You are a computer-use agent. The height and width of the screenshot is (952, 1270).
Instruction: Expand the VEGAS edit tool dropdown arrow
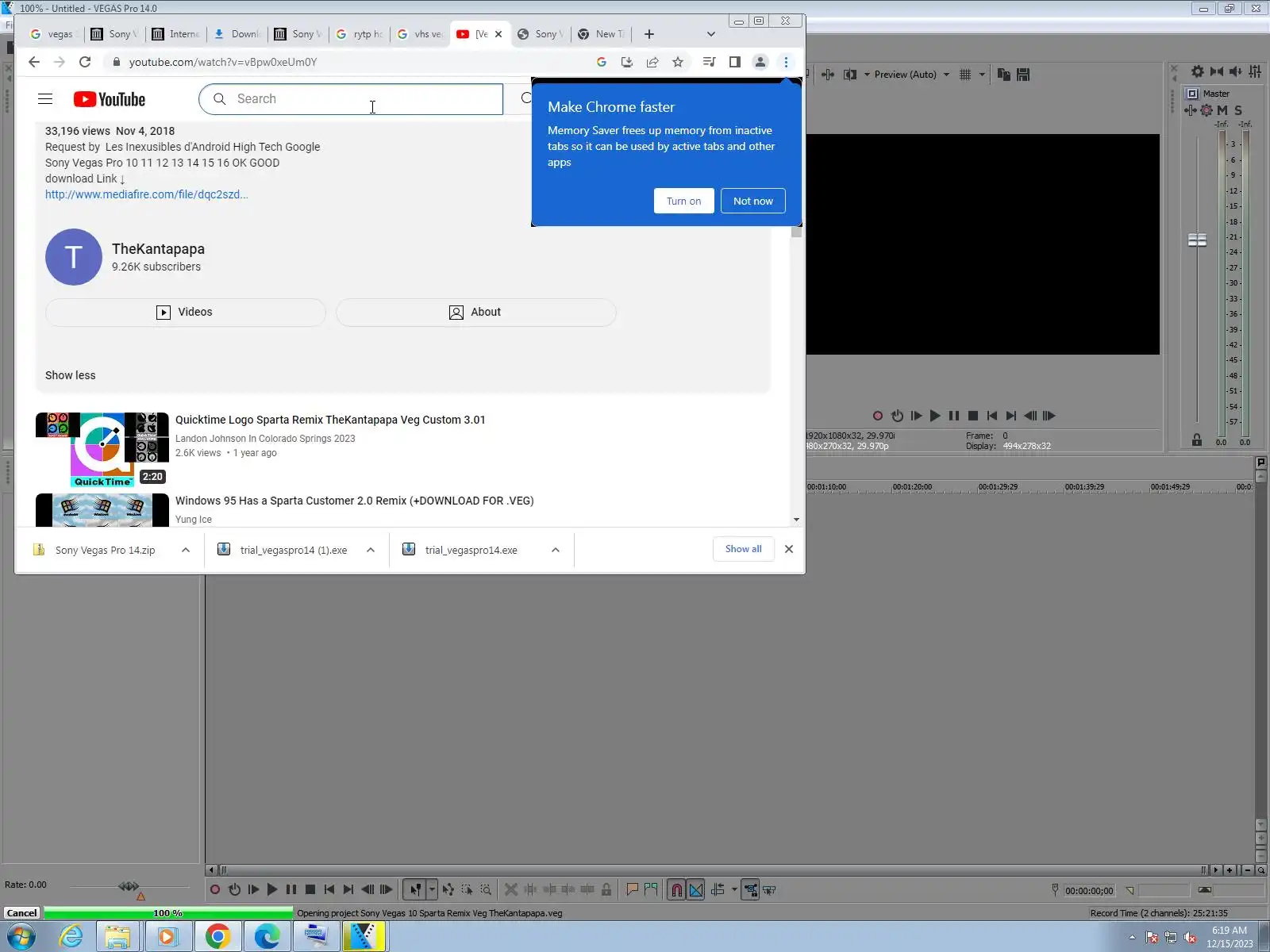pos(432,890)
